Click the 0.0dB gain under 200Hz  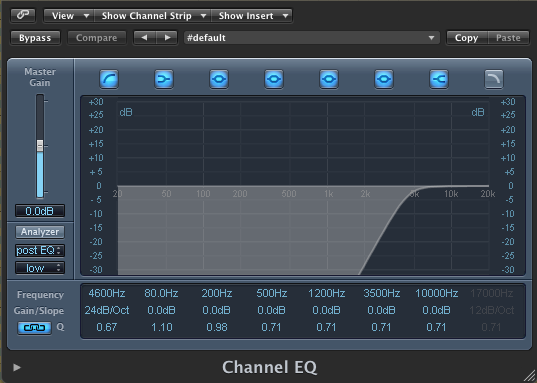216,310
